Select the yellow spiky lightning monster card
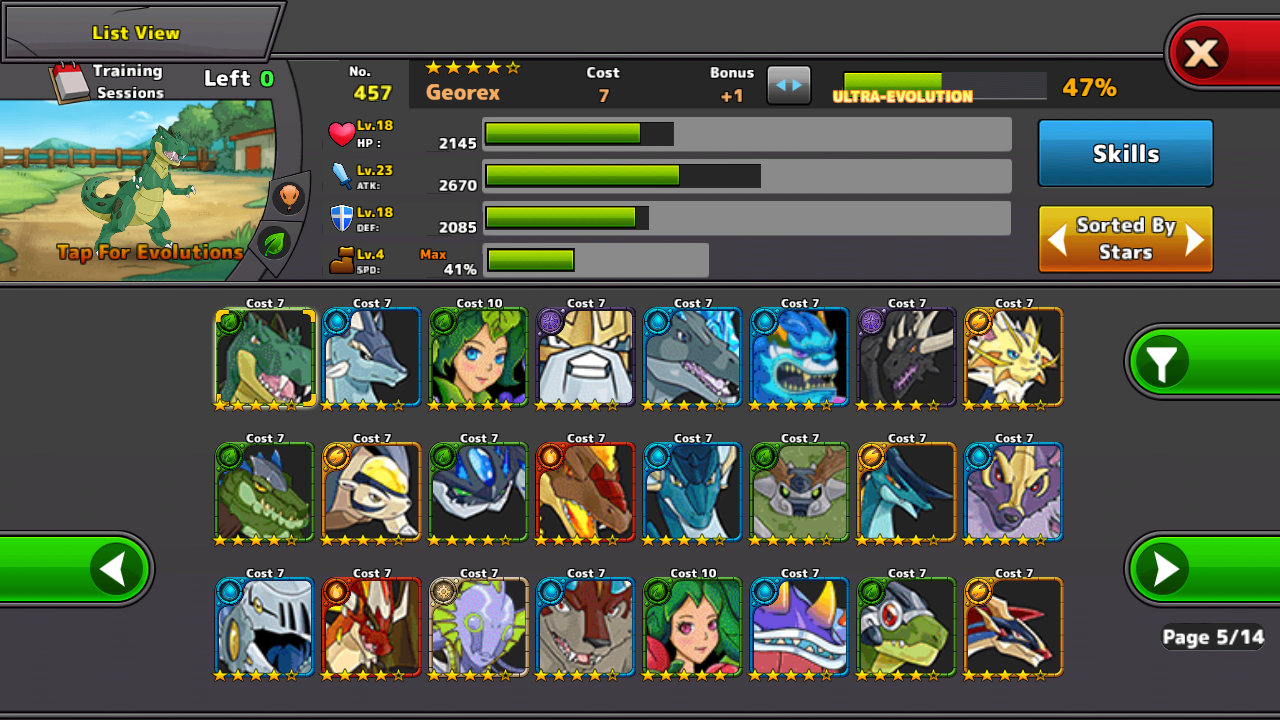1280x720 pixels. (x=1014, y=357)
